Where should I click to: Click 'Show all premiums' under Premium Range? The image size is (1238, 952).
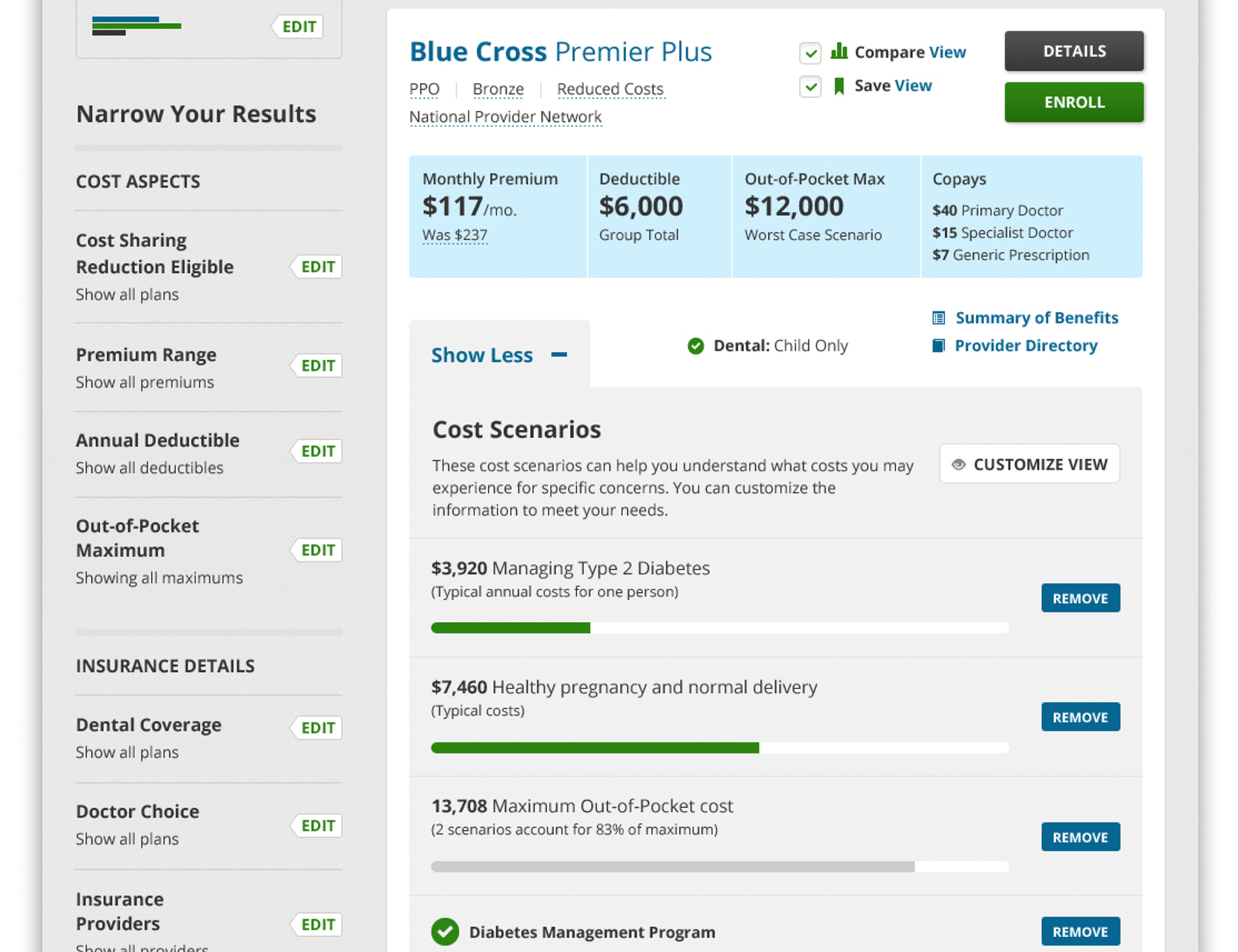[x=144, y=382]
